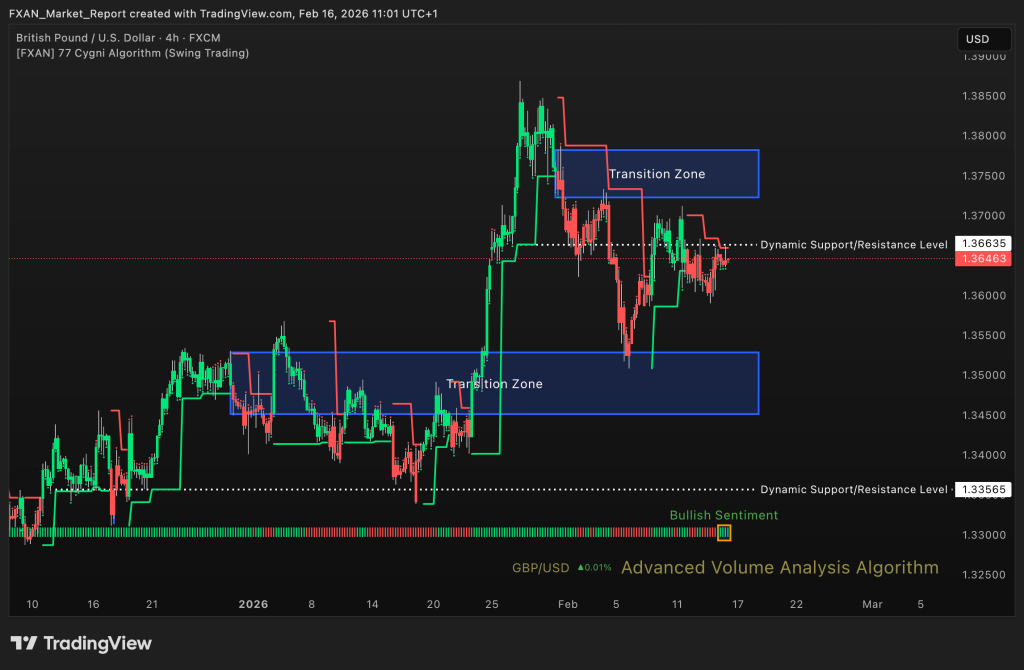This screenshot has width=1024, height=670.
Task: Click the Advanced Volume Analysis Algorithm text
Action: tap(780, 568)
